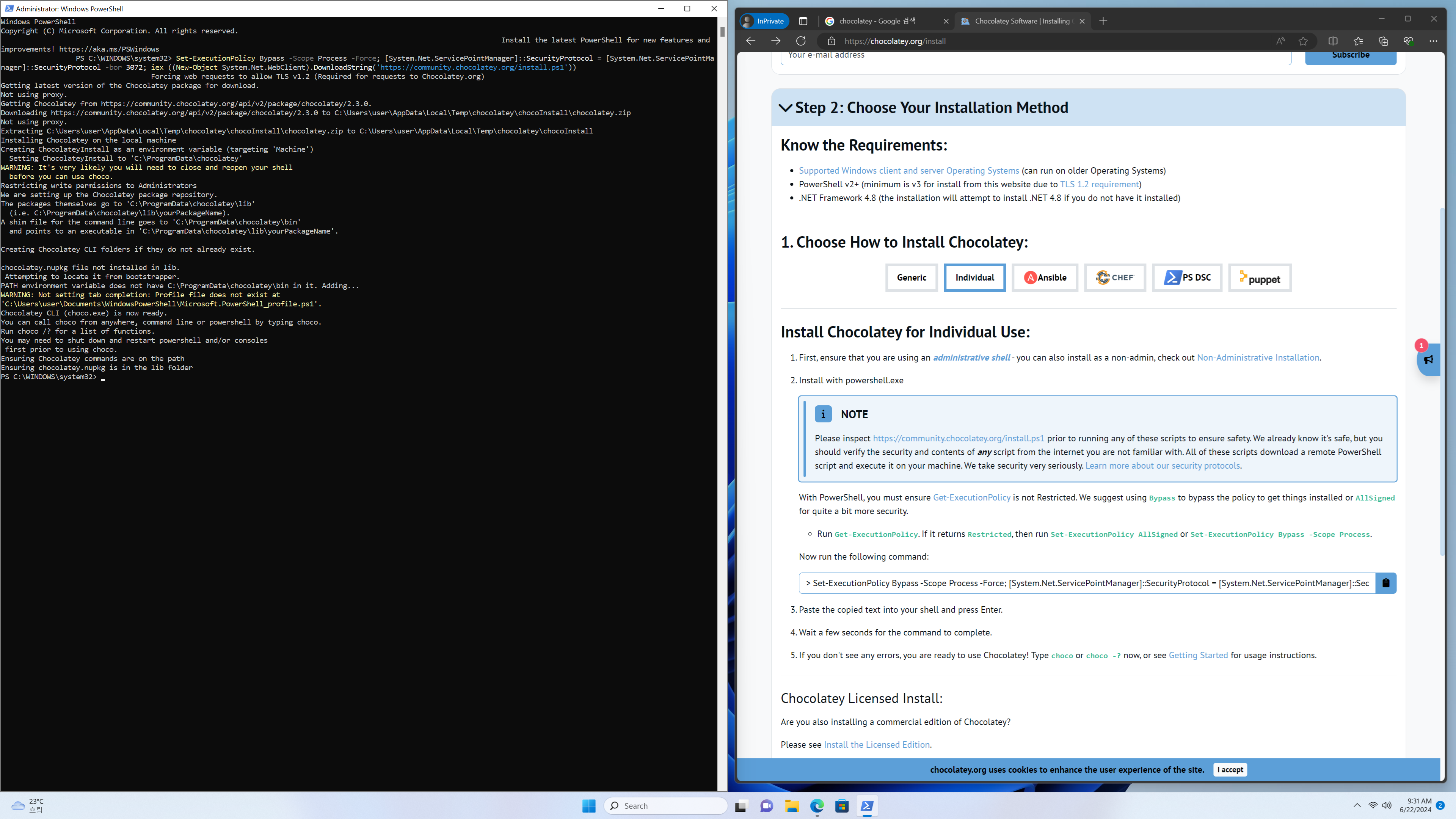Add page to favorites with the star icon
Screen dimensions: 1456x819
[x=1303, y=41]
